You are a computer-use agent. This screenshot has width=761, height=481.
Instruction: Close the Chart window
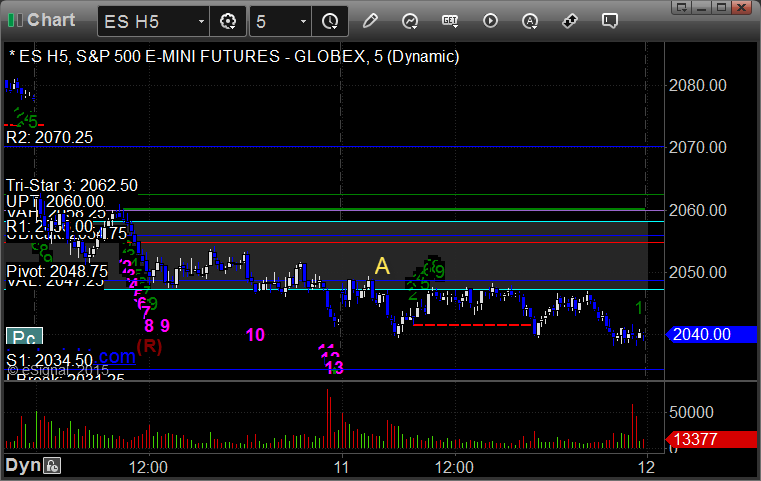click(742, 7)
